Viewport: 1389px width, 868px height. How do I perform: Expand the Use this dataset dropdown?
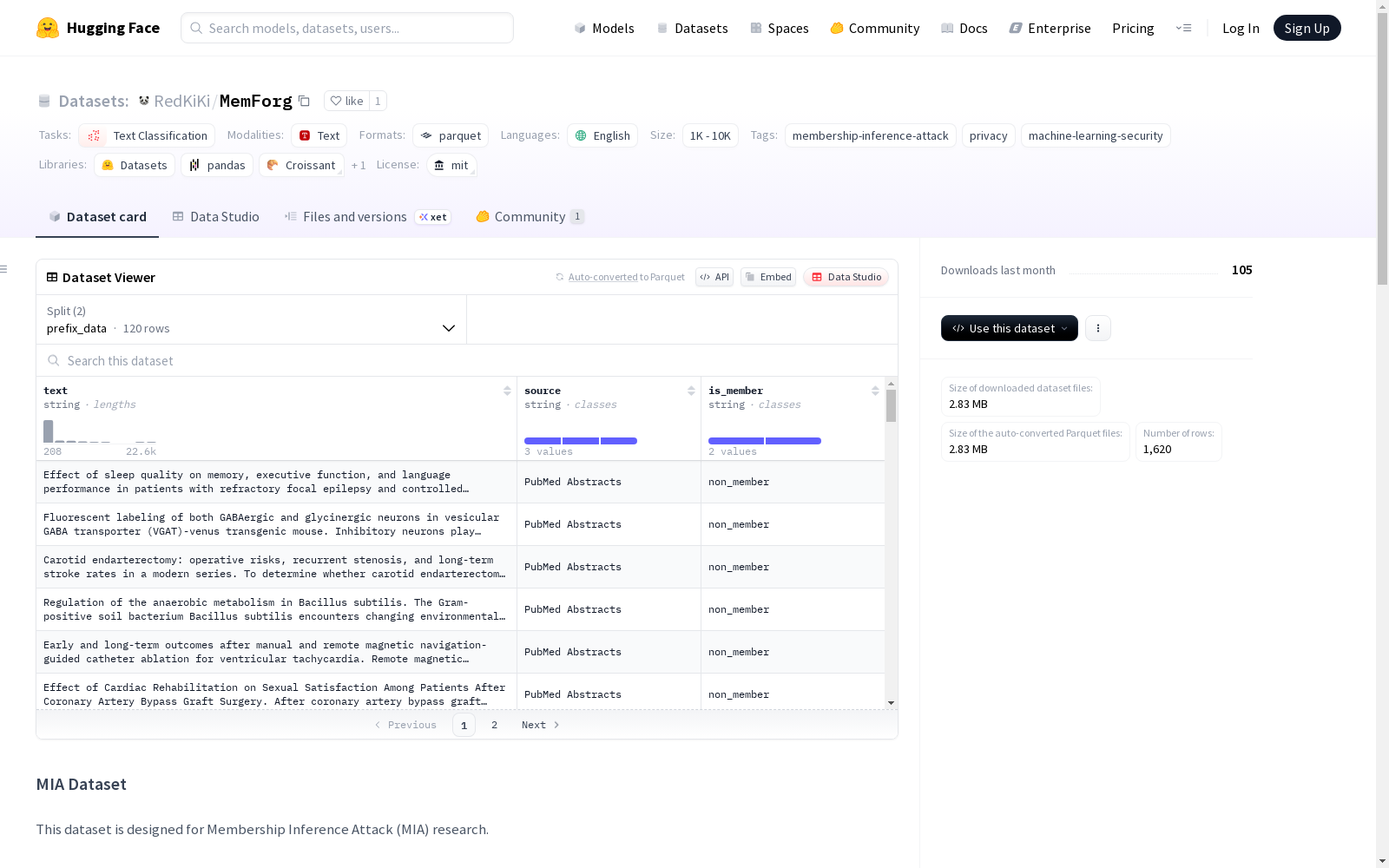click(x=1010, y=328)
